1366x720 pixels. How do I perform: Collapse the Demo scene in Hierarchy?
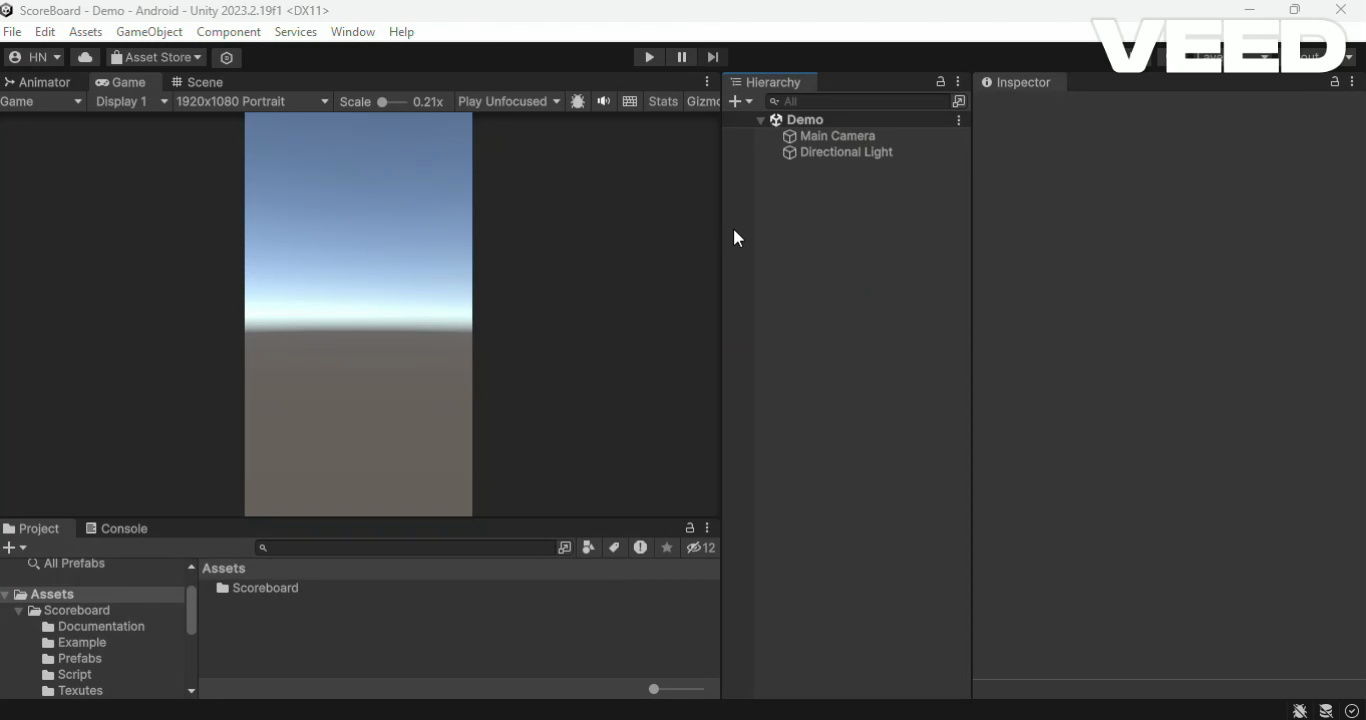pos(761,120)
